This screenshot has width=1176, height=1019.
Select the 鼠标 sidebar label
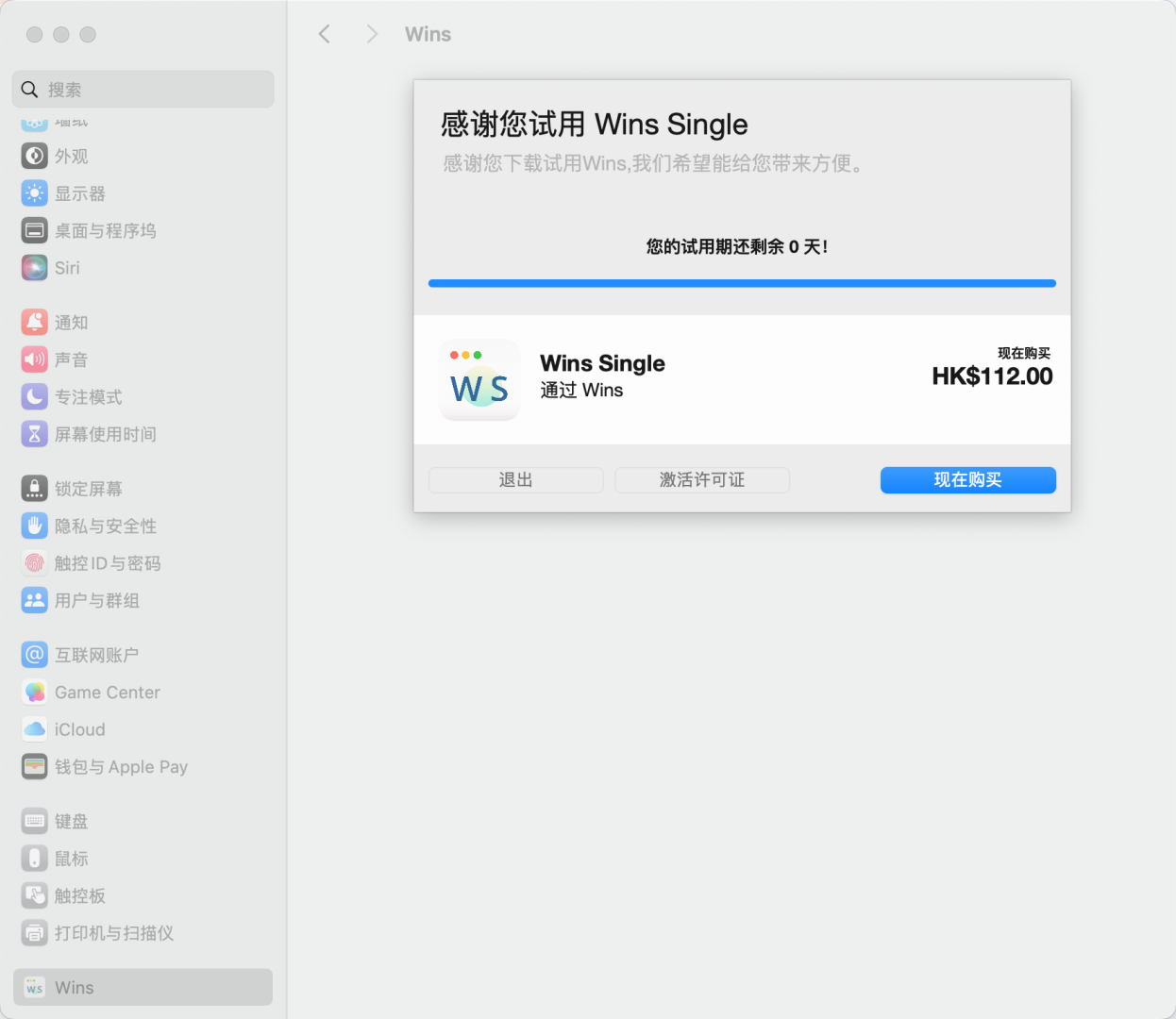click(x=72, y=859)
